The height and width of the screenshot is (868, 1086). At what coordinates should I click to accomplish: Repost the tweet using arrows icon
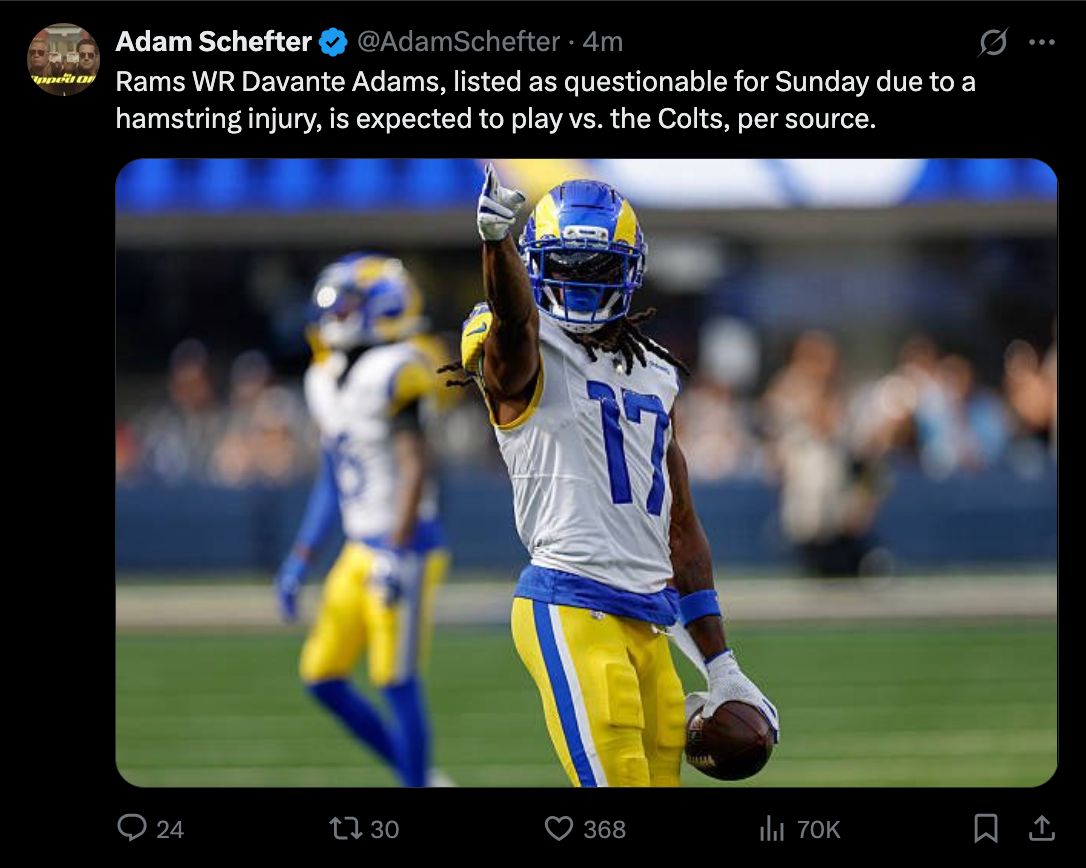tap(345, 828)
